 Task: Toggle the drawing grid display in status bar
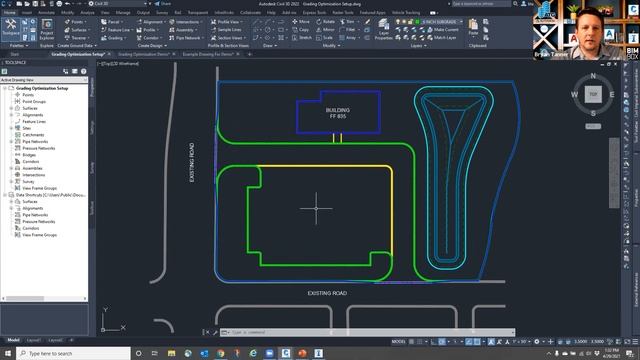coord(411,342)
